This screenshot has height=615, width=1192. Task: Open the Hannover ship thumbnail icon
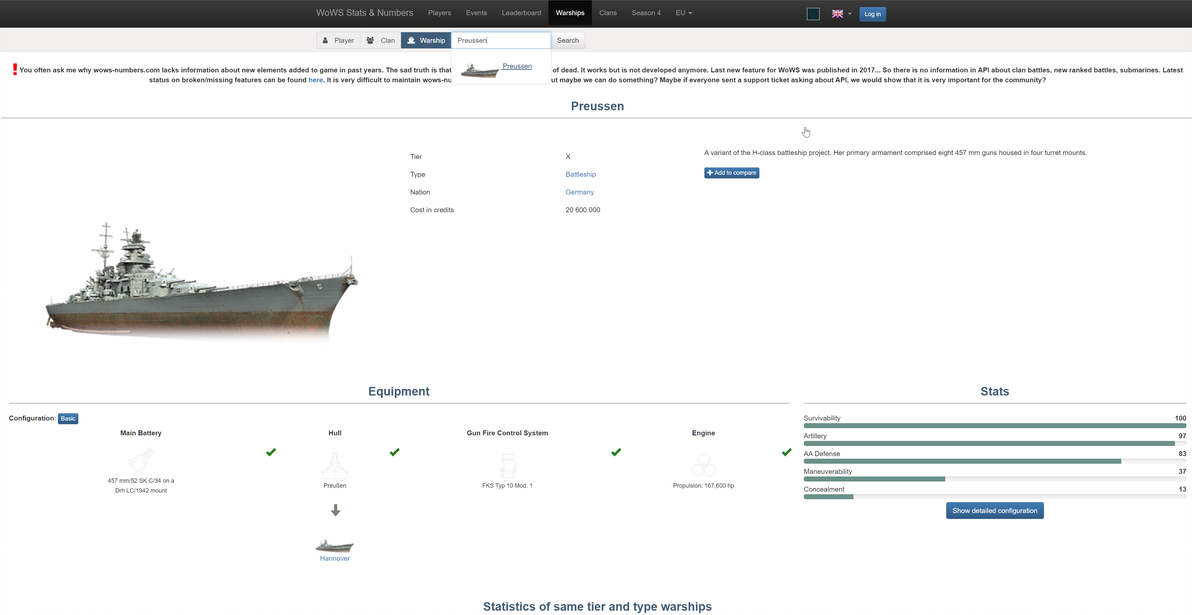[x=335, y=546]
